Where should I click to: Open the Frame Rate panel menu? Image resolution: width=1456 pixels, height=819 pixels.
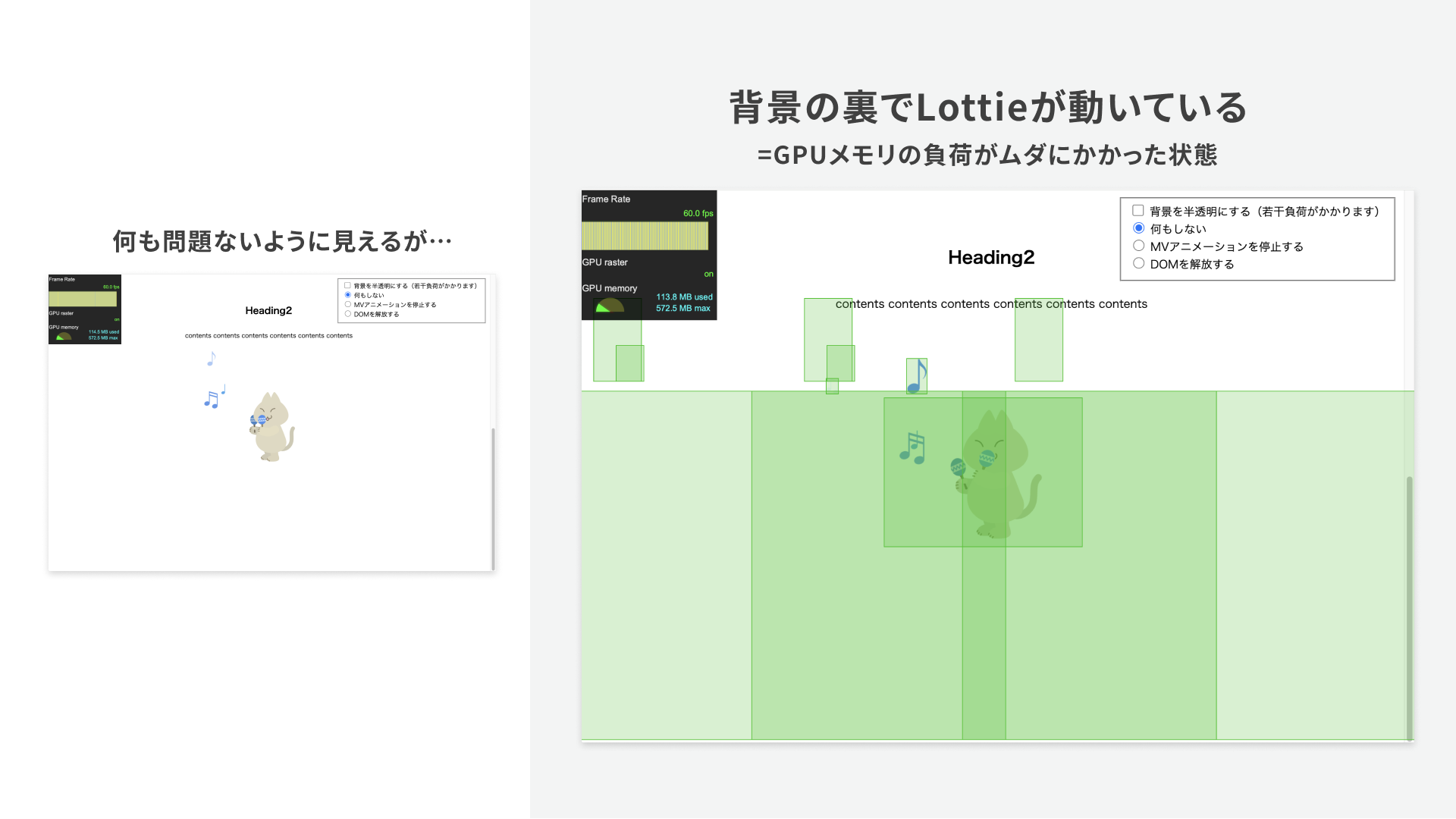coord(605,198)
